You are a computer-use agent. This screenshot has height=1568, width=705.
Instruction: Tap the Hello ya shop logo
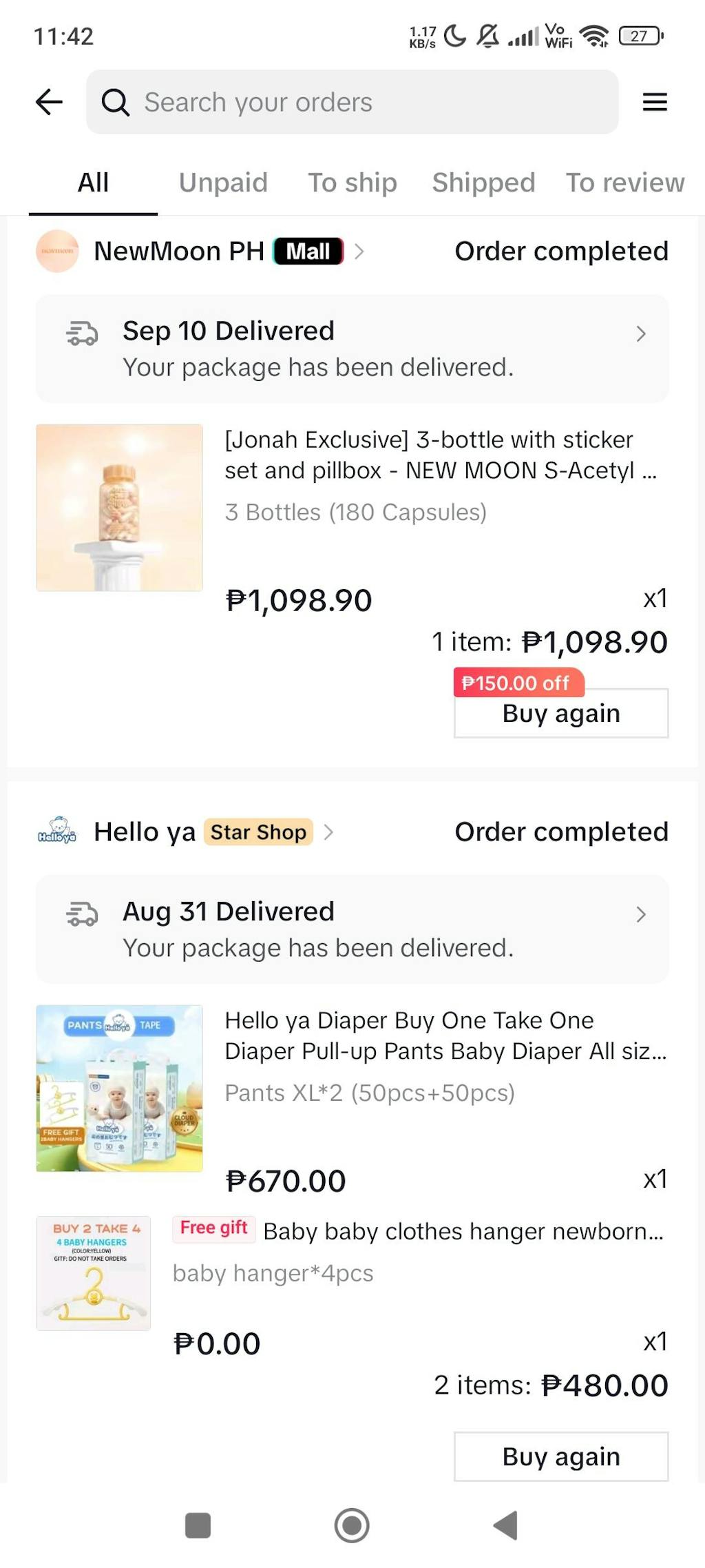point(57,832)
